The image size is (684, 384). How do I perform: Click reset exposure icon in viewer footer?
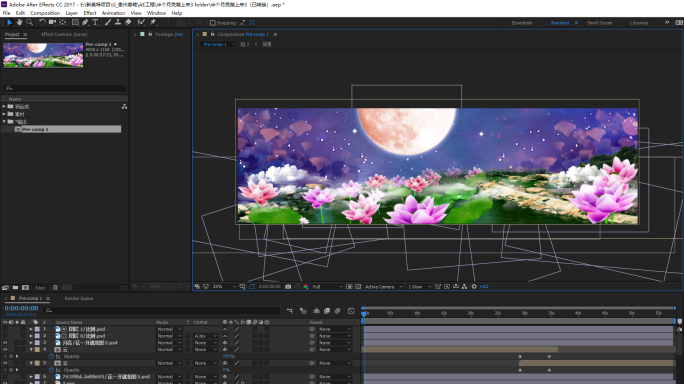(474, 287)
